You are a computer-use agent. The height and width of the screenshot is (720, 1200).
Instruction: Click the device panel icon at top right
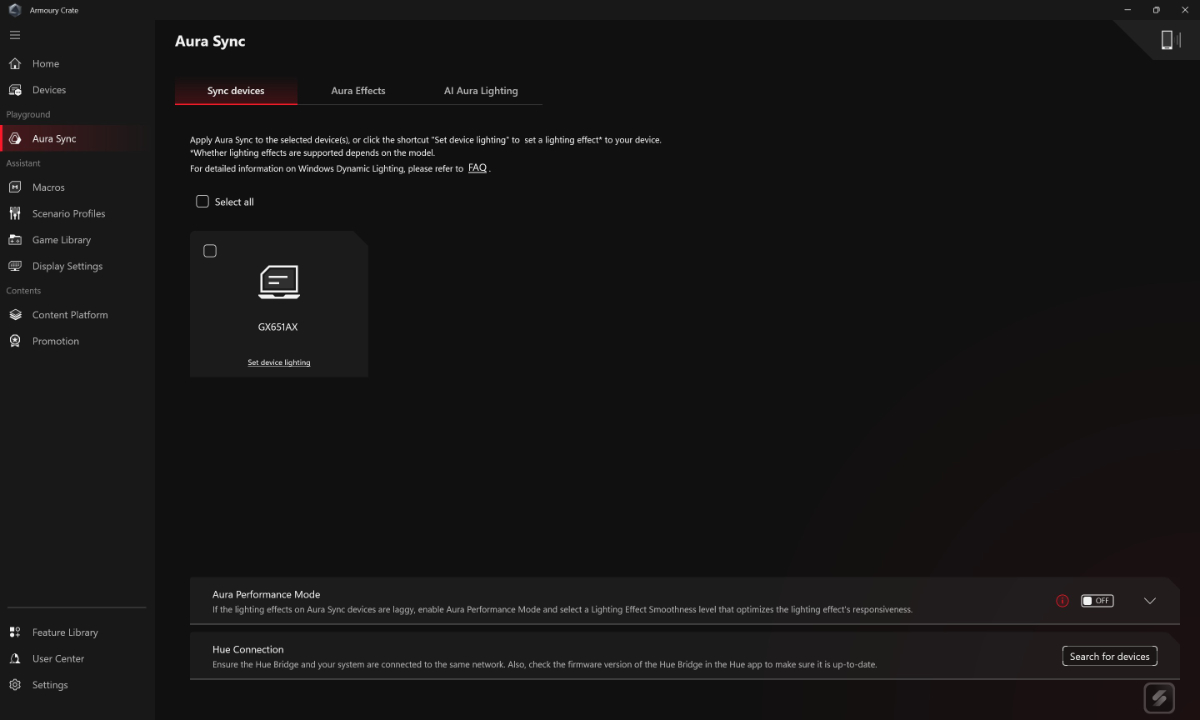tap(1169, 40)
